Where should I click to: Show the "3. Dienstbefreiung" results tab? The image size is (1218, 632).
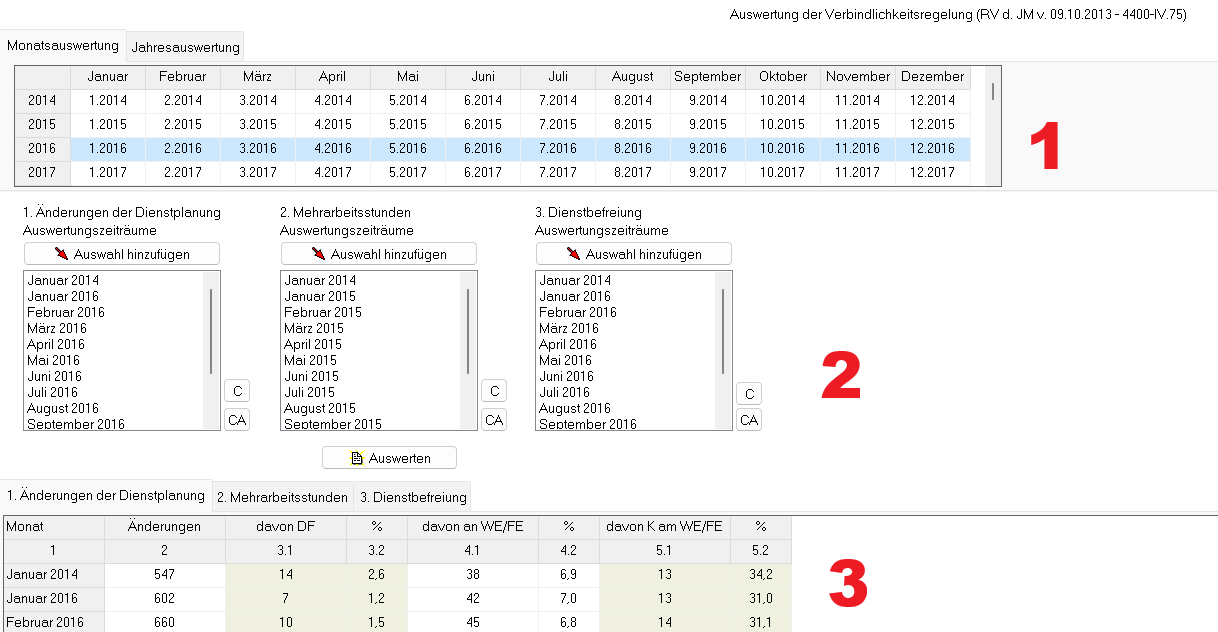point(412,497)
